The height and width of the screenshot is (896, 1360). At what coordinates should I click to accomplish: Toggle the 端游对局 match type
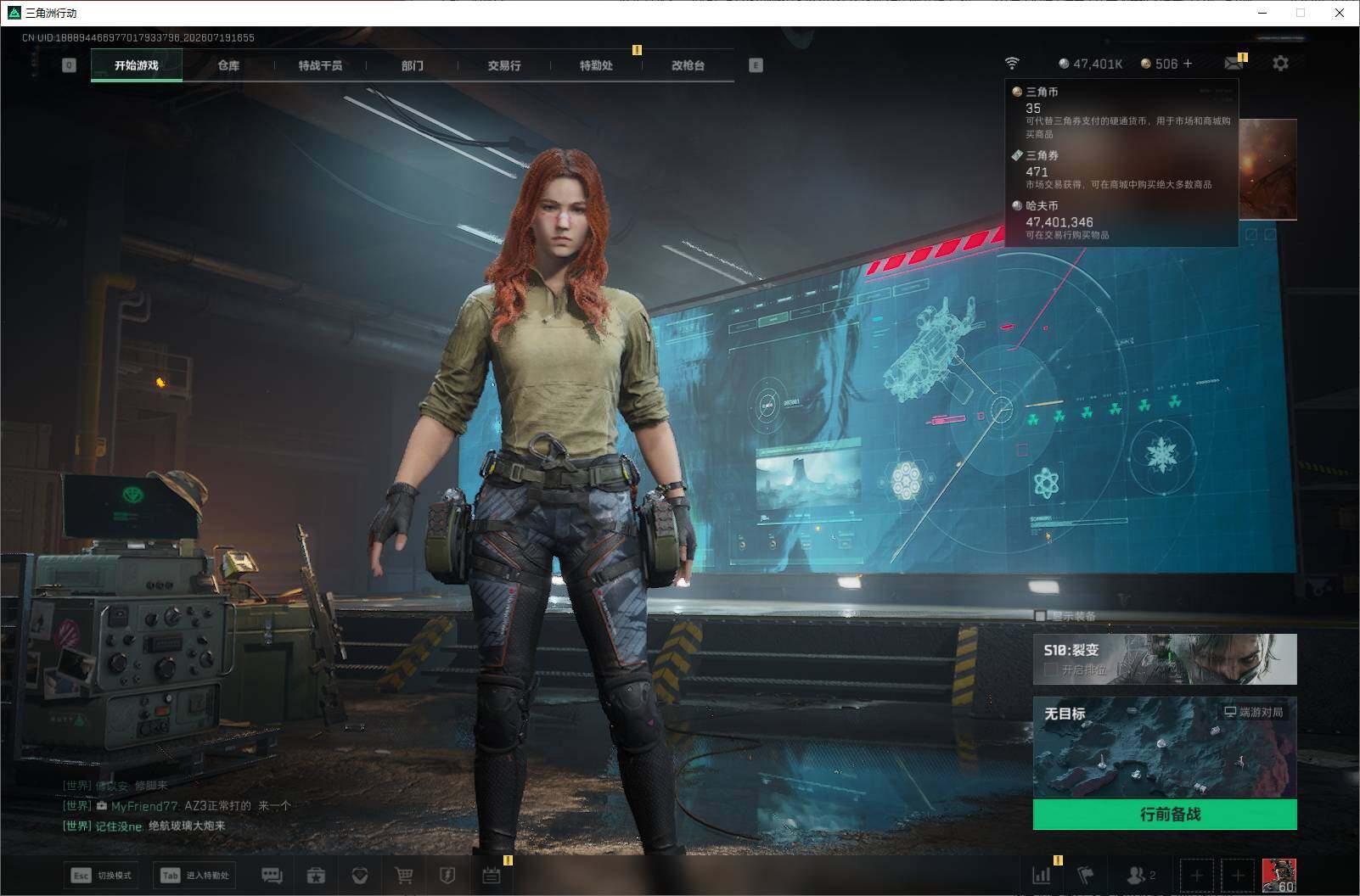click(1253, 712)
